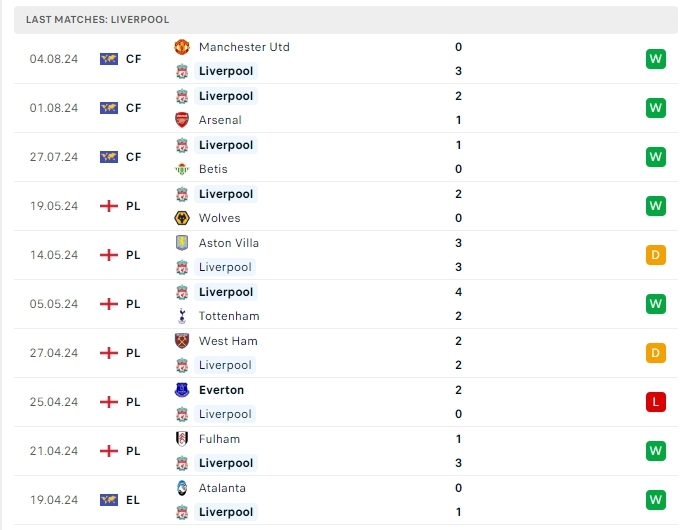Open the Tottenham team link

(229, 316)
